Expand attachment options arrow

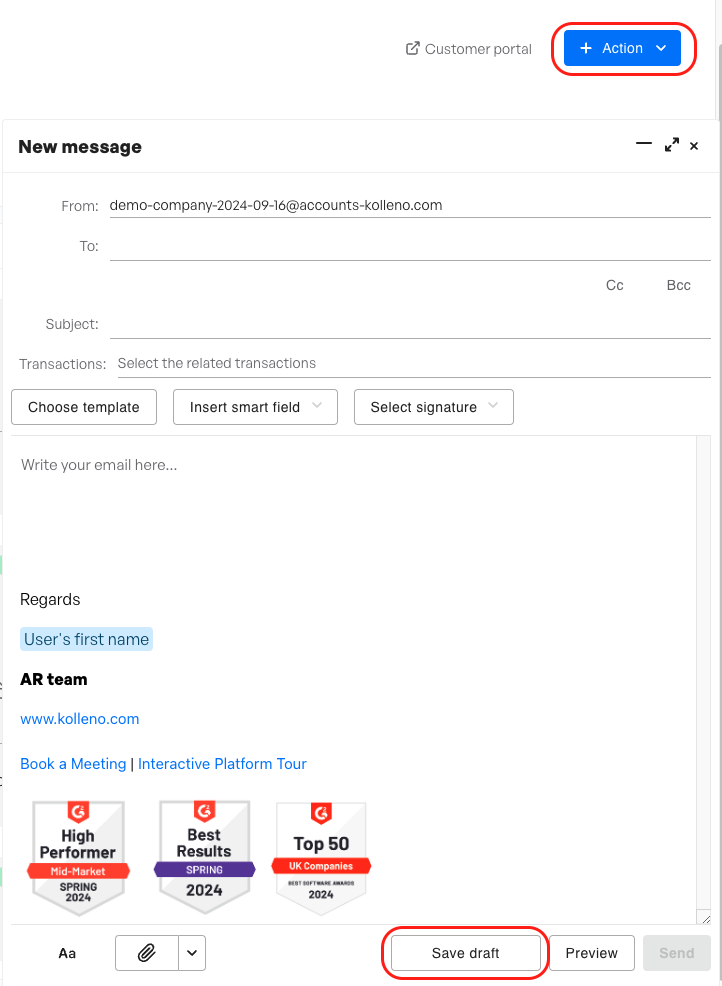click(192, 953)
